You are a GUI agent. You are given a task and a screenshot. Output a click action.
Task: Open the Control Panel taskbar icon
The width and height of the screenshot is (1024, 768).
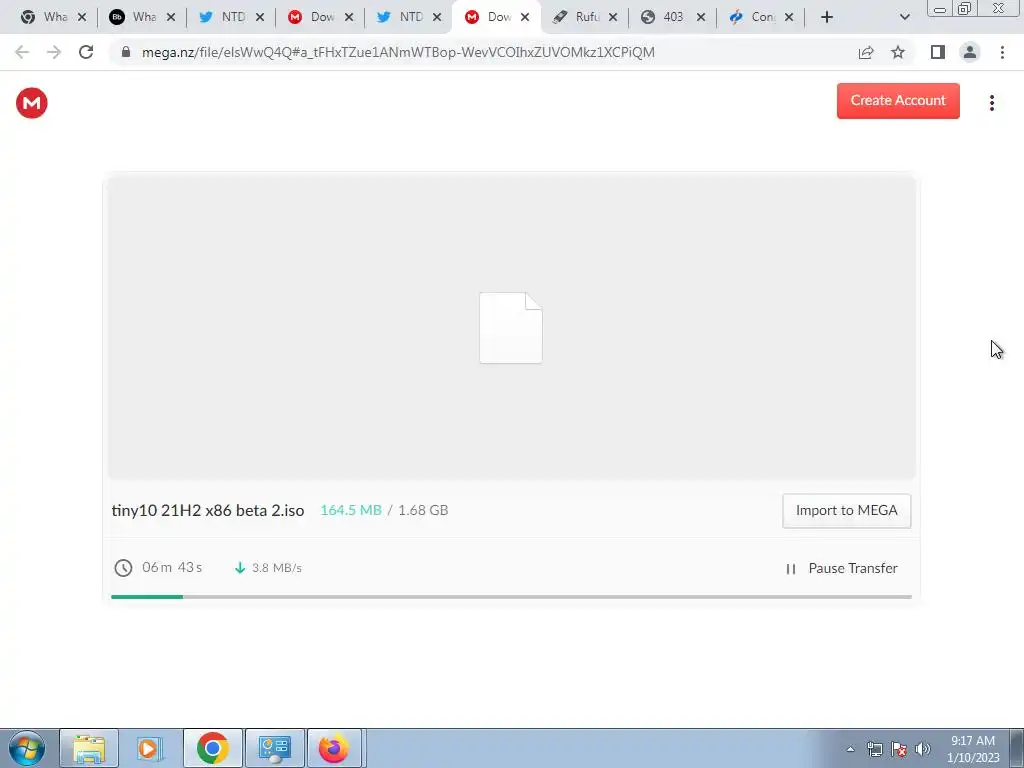click(274, 748)
